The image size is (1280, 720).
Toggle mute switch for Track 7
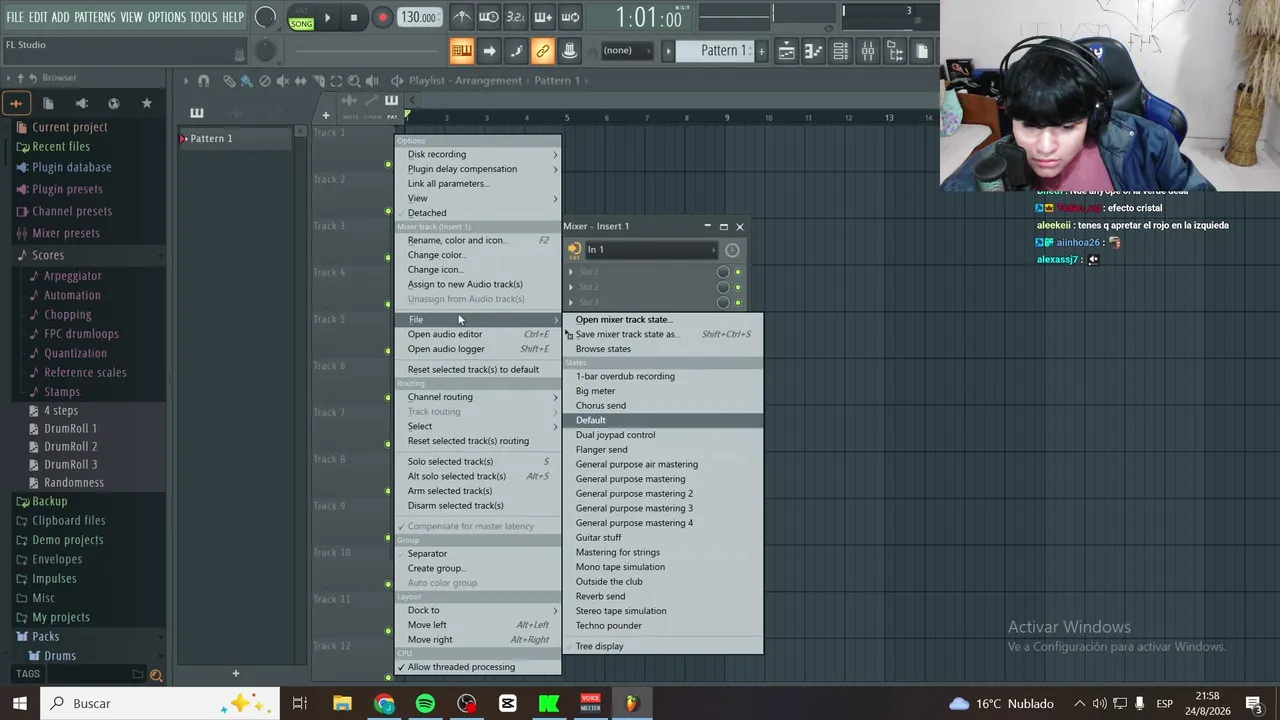(x=388, y=444)
